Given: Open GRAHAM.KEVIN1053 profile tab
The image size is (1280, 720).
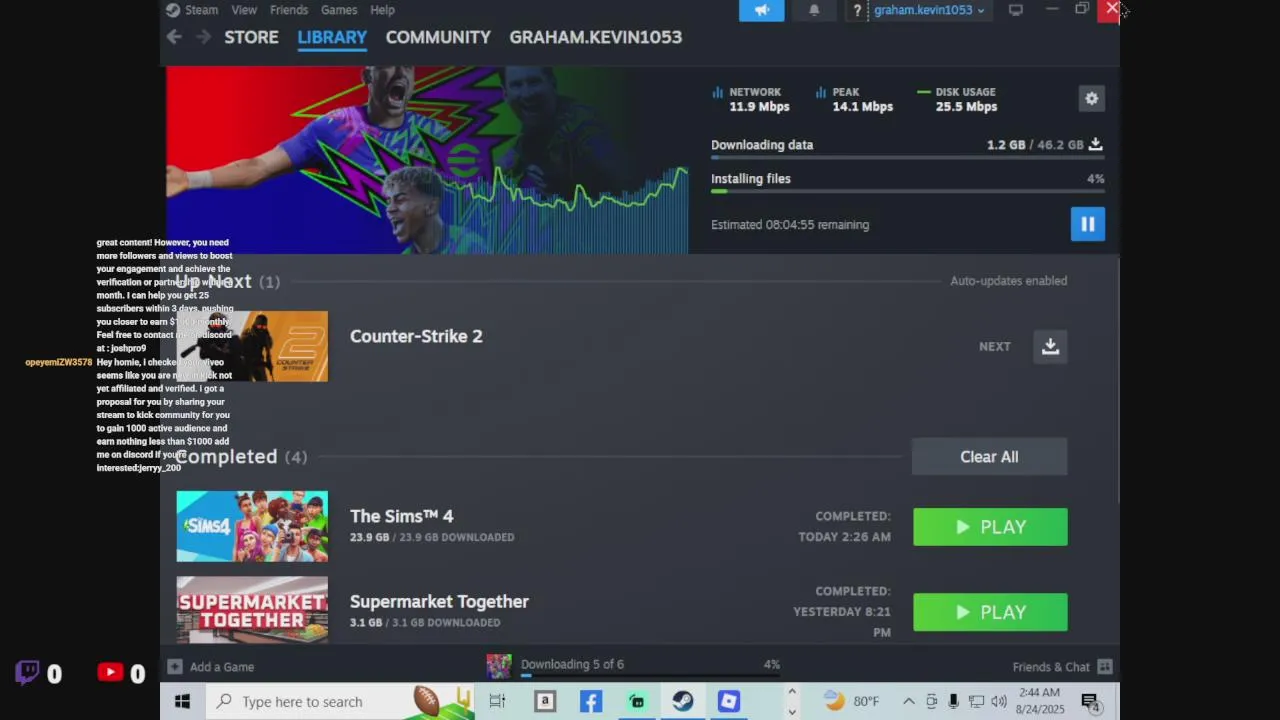Looking at the screenshot, I should [x=595, y=37].
